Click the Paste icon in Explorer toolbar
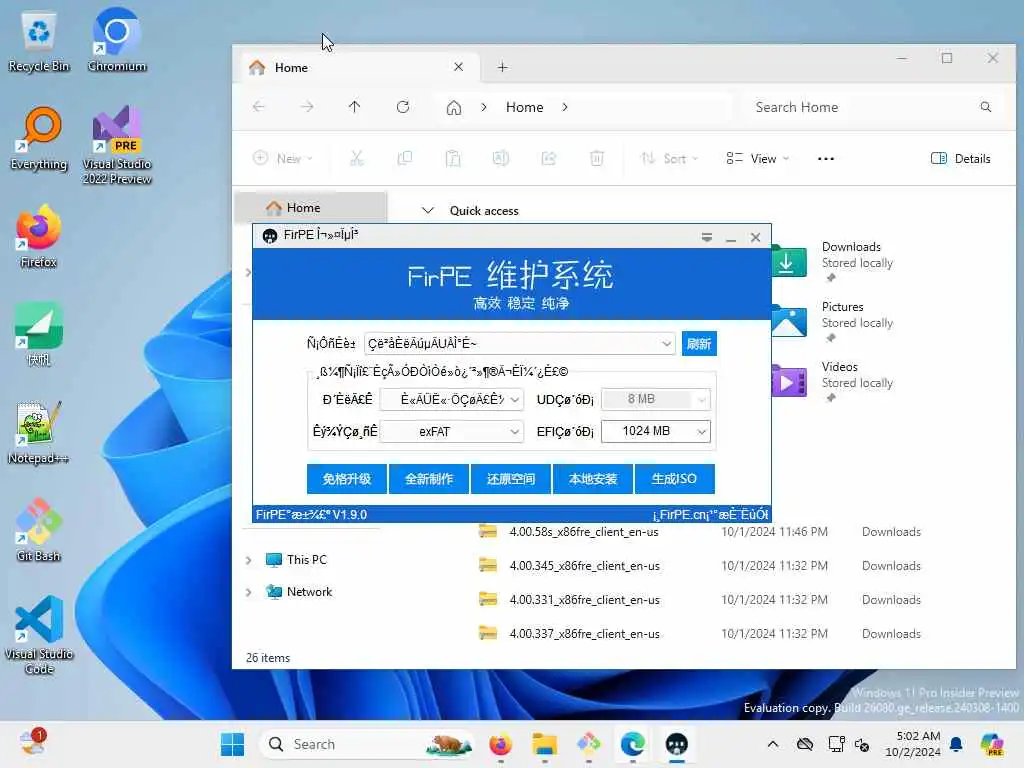Image resolution: width=1024 pixels, height=768 pixels. coord(453,158)
